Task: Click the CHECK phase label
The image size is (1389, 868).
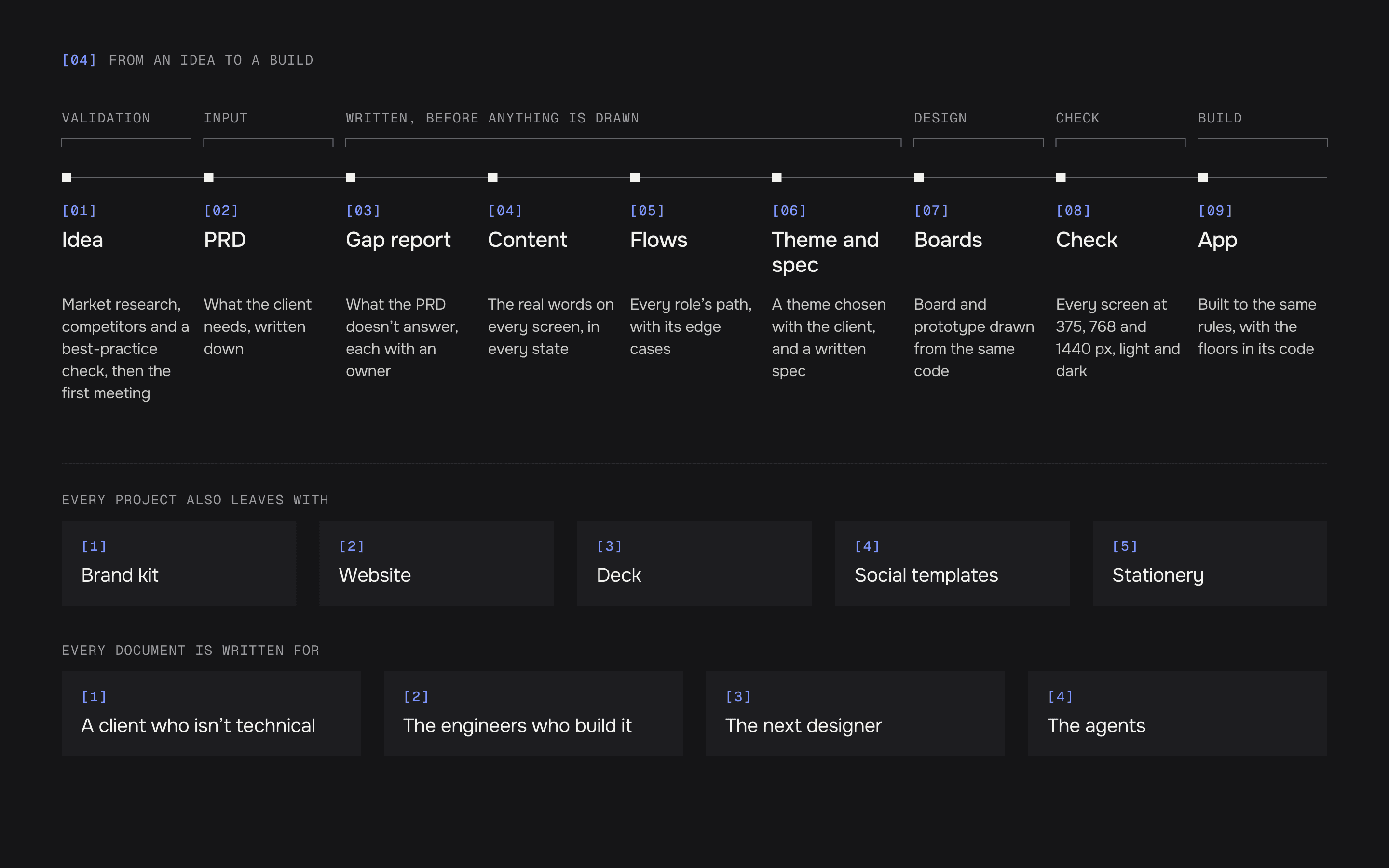Action: coord(1078,118)
